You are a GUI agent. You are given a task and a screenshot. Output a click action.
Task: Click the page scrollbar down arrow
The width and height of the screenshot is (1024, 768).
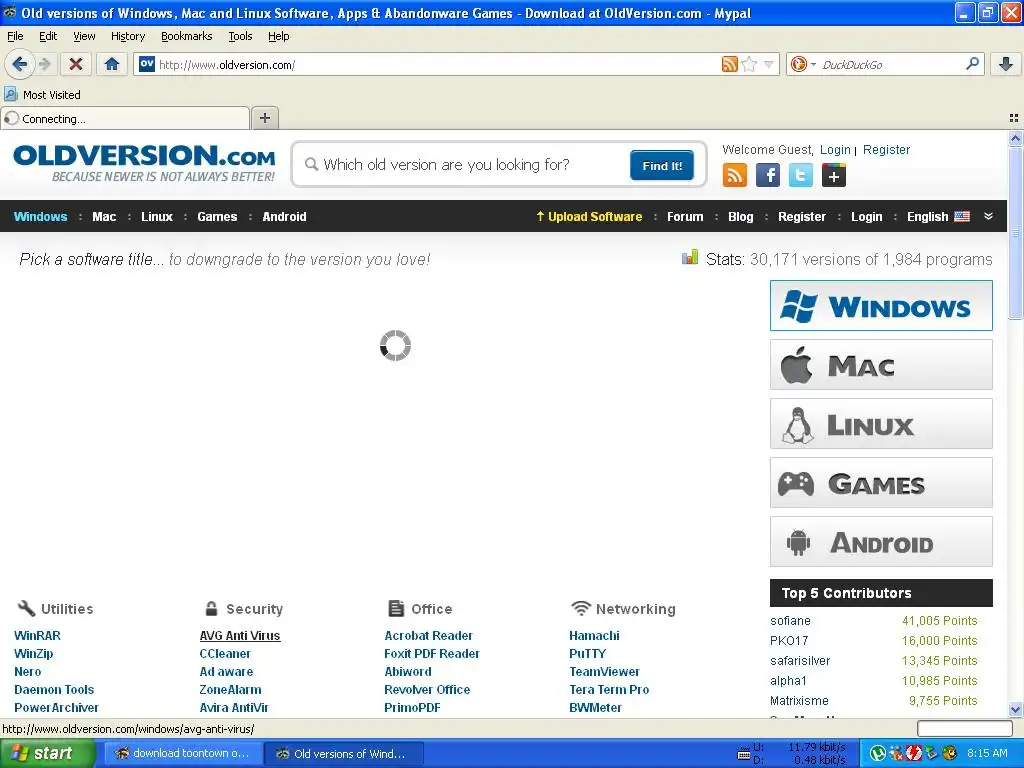[1015, 709]
